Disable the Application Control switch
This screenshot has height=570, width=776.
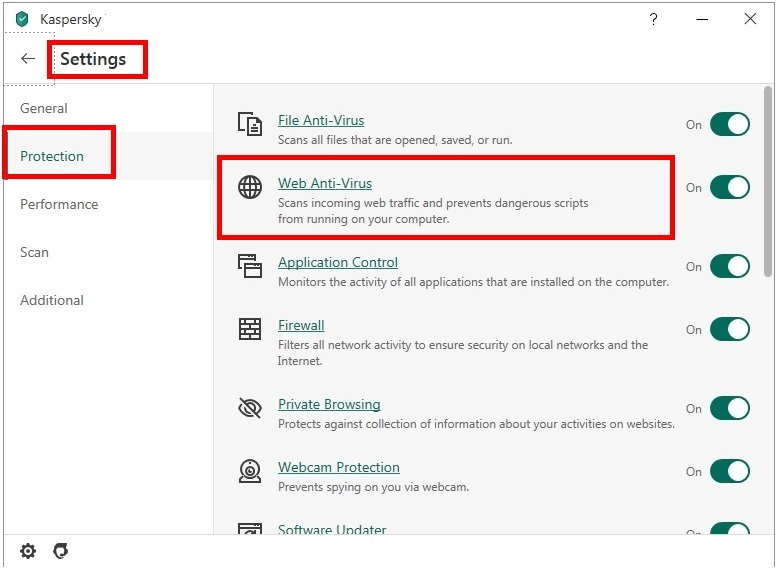[729, 266]
